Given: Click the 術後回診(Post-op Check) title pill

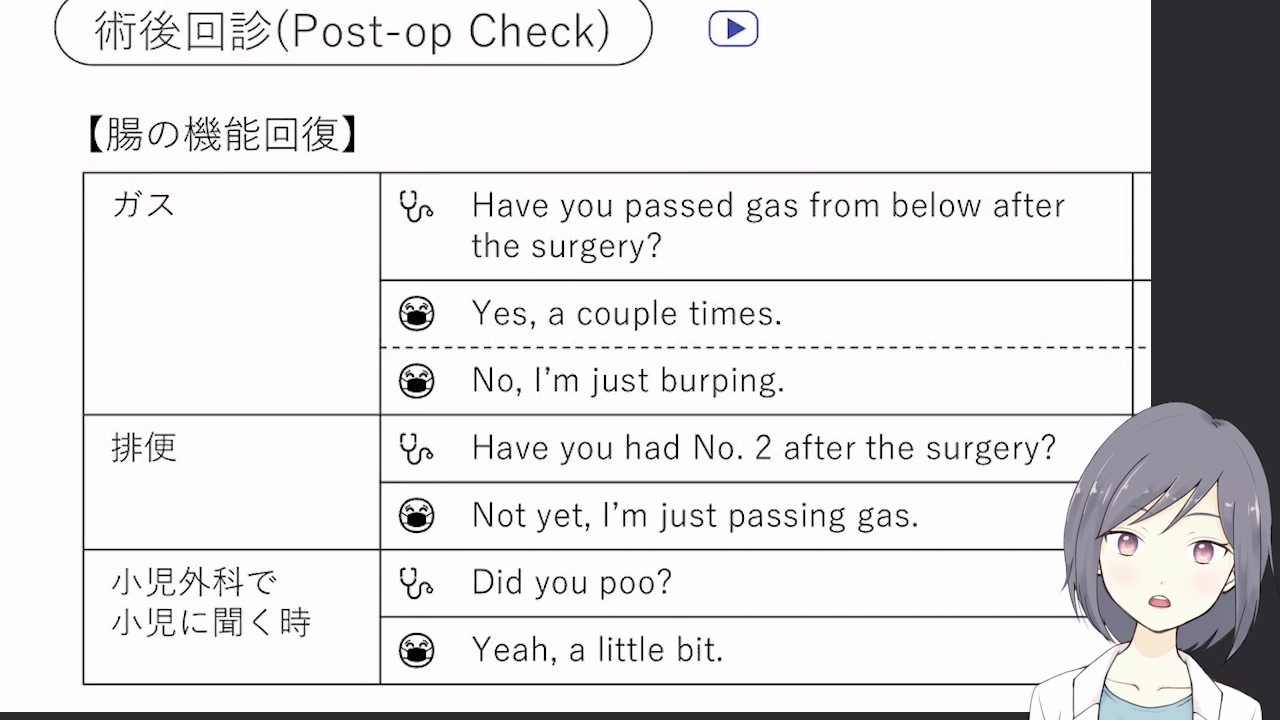Looking at the screenshot, I should click(353, 31).
